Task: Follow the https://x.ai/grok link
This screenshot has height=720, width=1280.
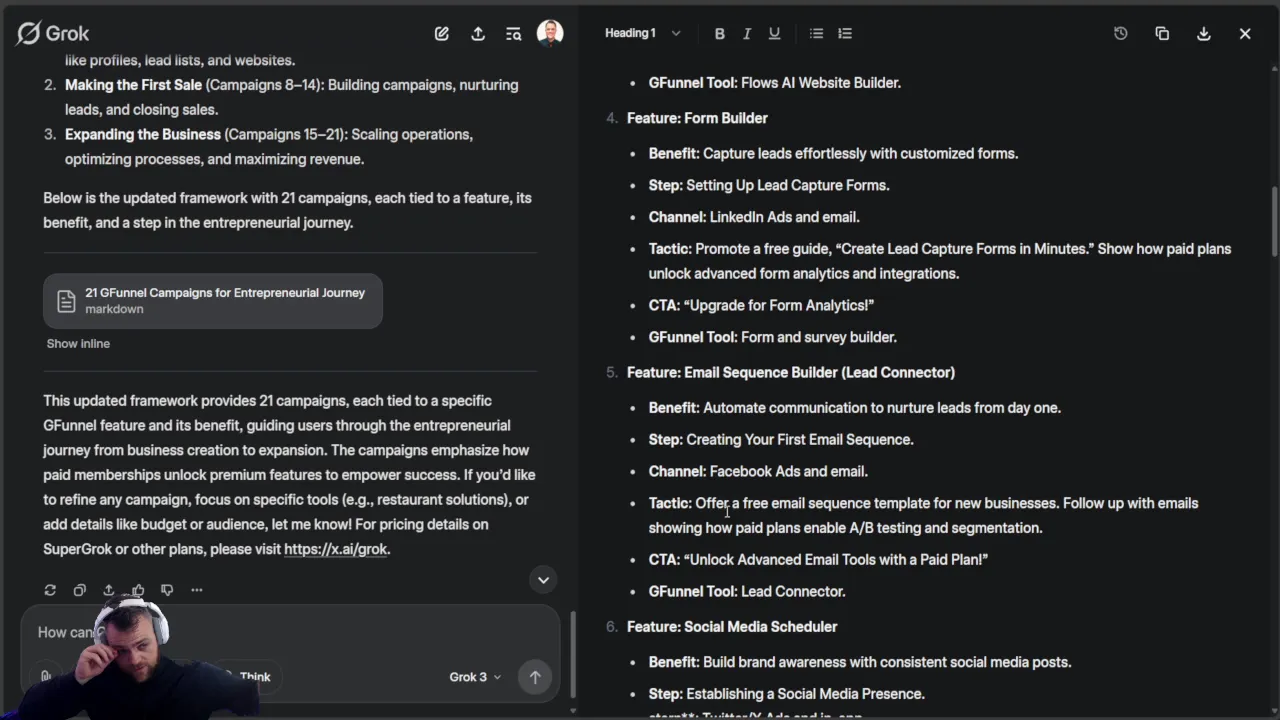Action: pos(336,549)
